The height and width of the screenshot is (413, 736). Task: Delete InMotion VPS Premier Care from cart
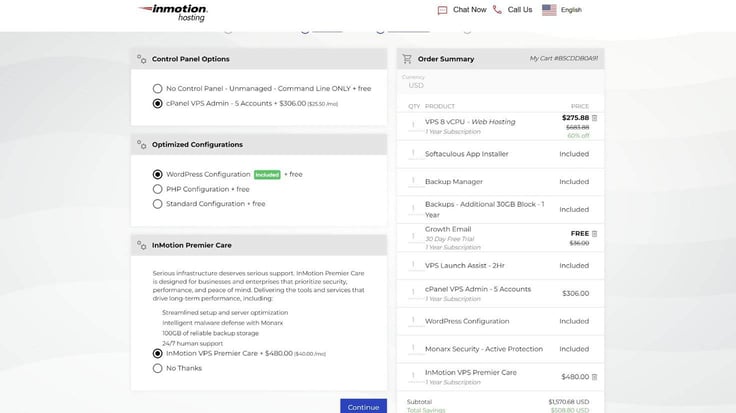595,377
